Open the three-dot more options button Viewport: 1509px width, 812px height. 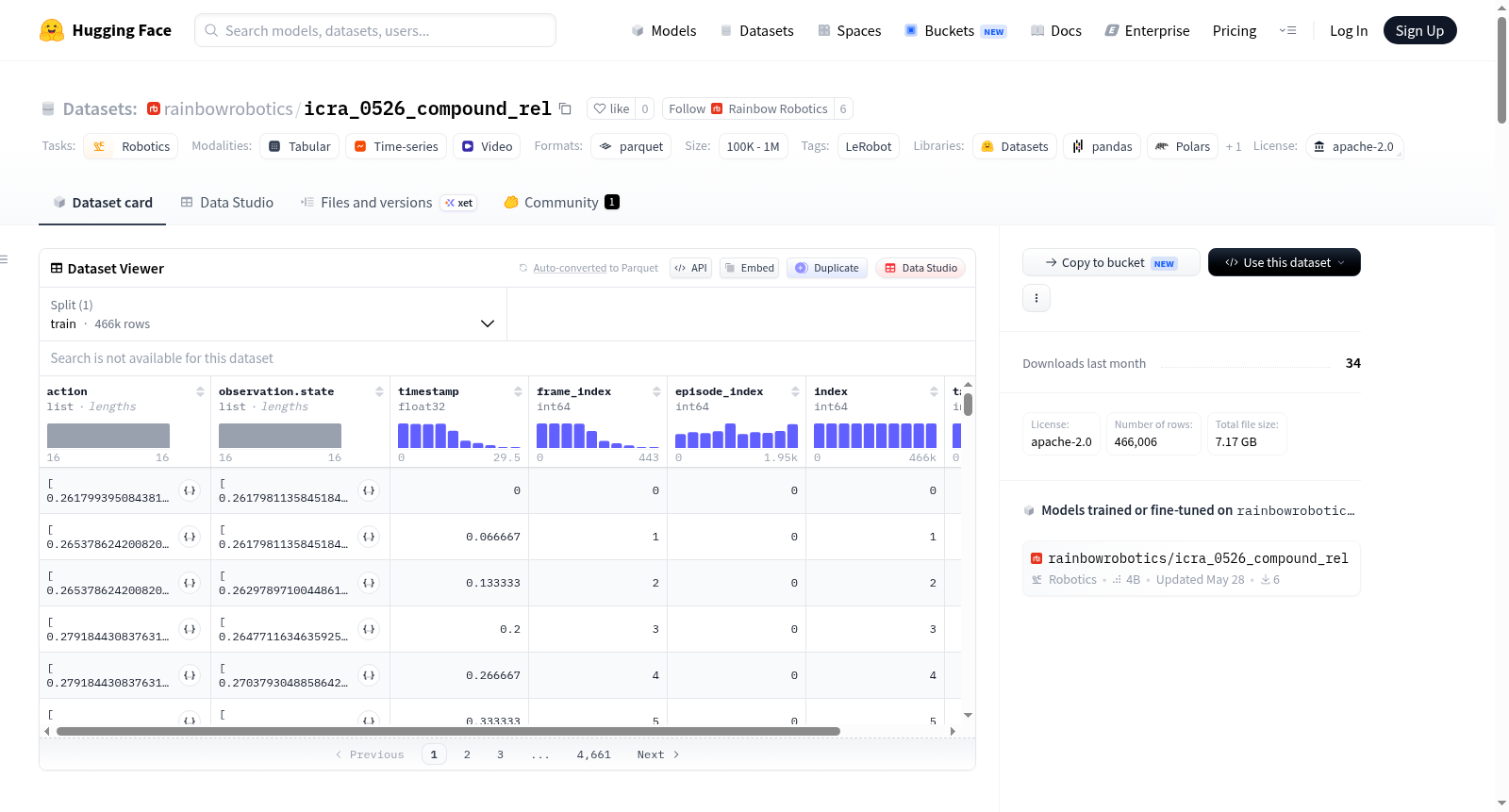[x=1036, y=298]
